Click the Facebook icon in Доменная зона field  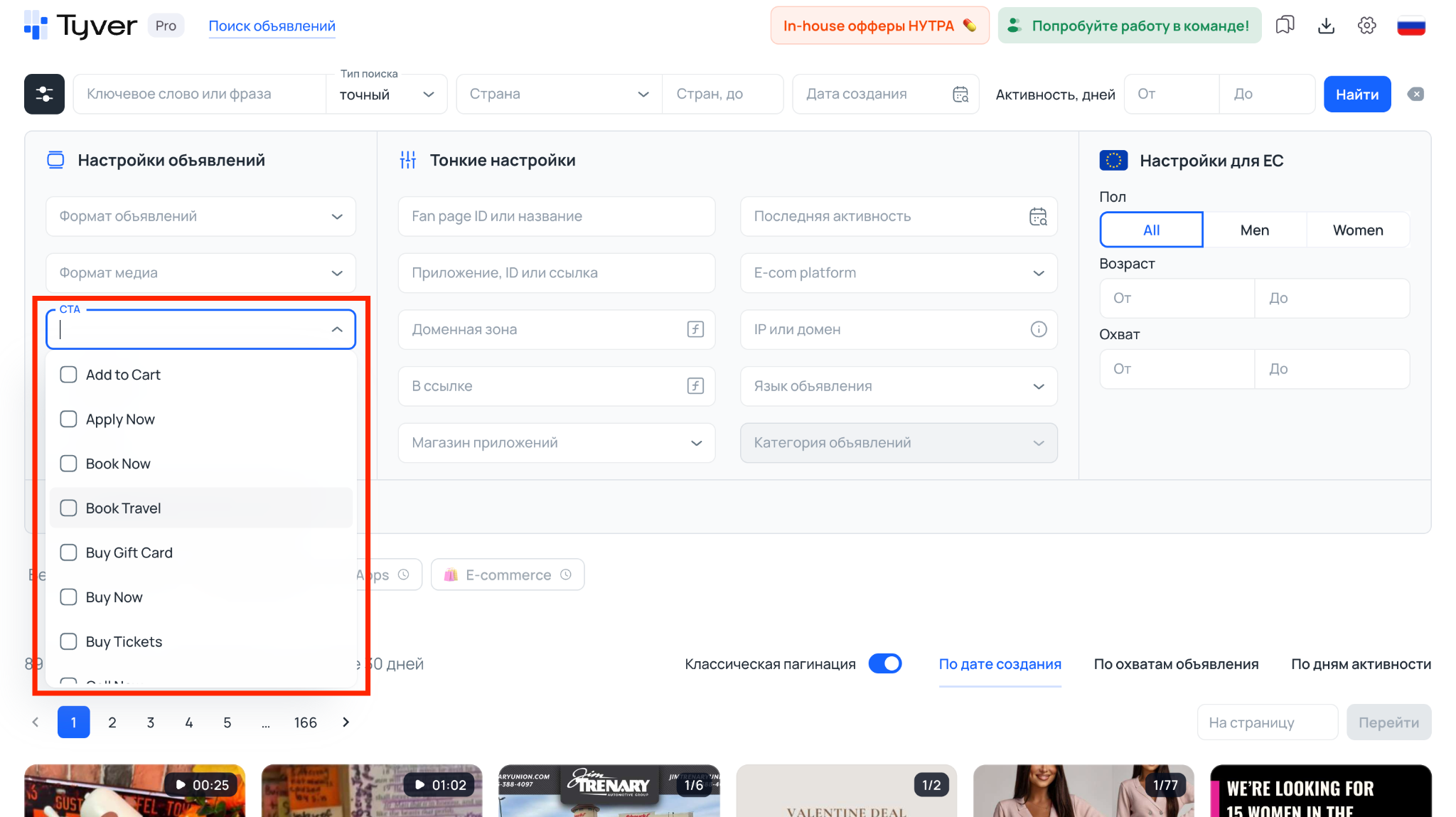(x=694, y=329)
